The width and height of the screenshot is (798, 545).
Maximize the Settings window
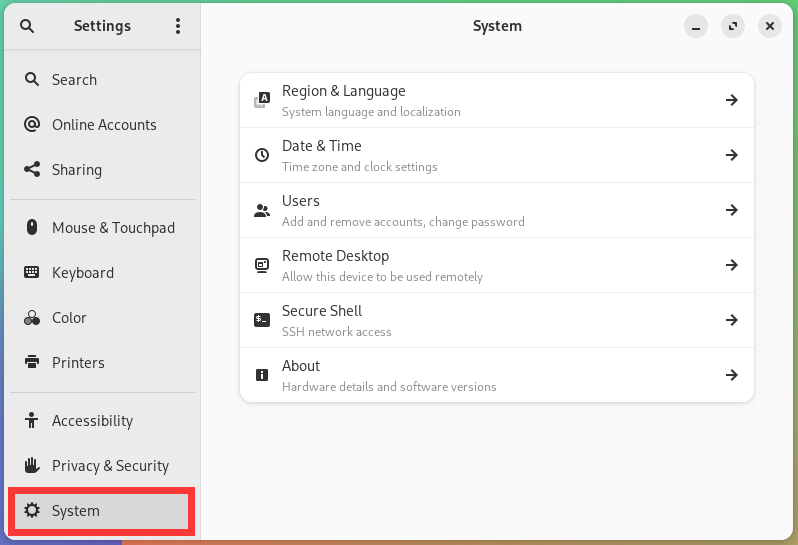[733, 26]
